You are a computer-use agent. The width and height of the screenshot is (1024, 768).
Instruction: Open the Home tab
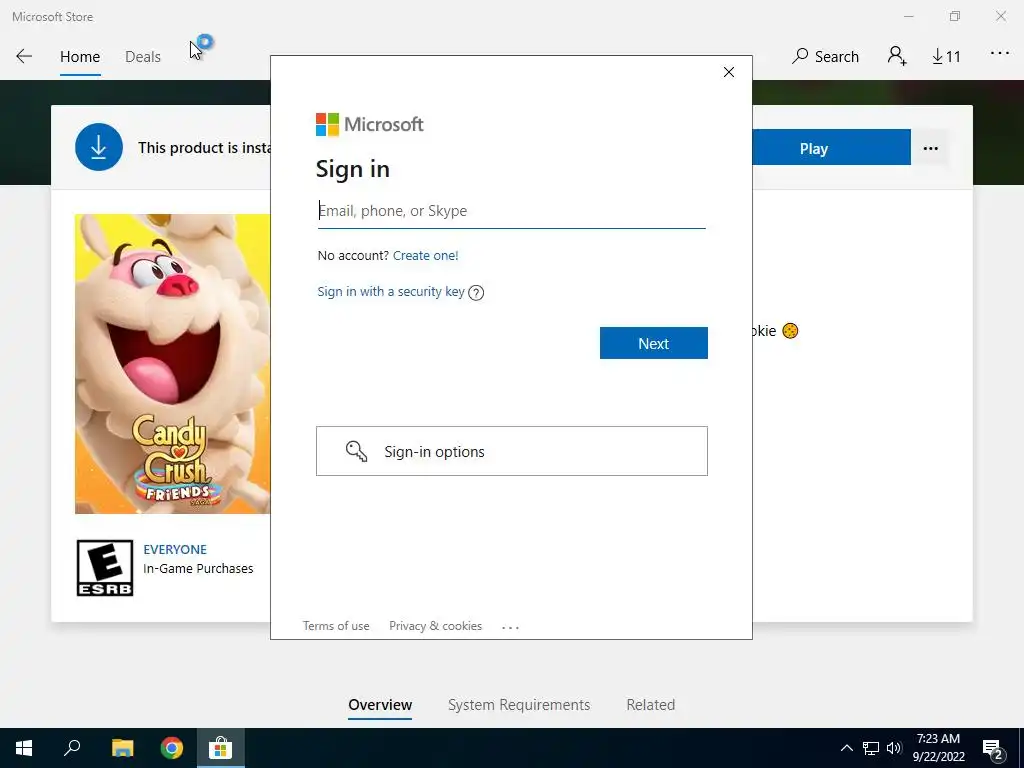80,57
